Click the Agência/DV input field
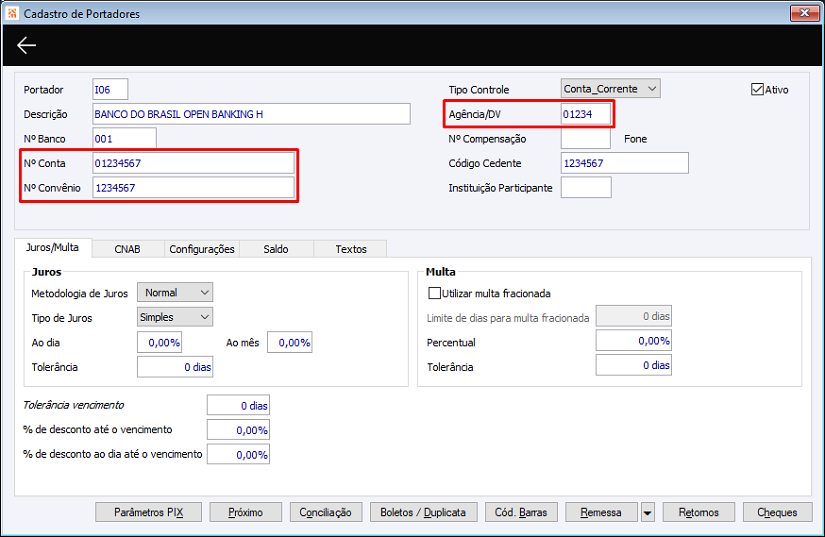The width and height of the screenshot is (825, 537). pos(586,114)
